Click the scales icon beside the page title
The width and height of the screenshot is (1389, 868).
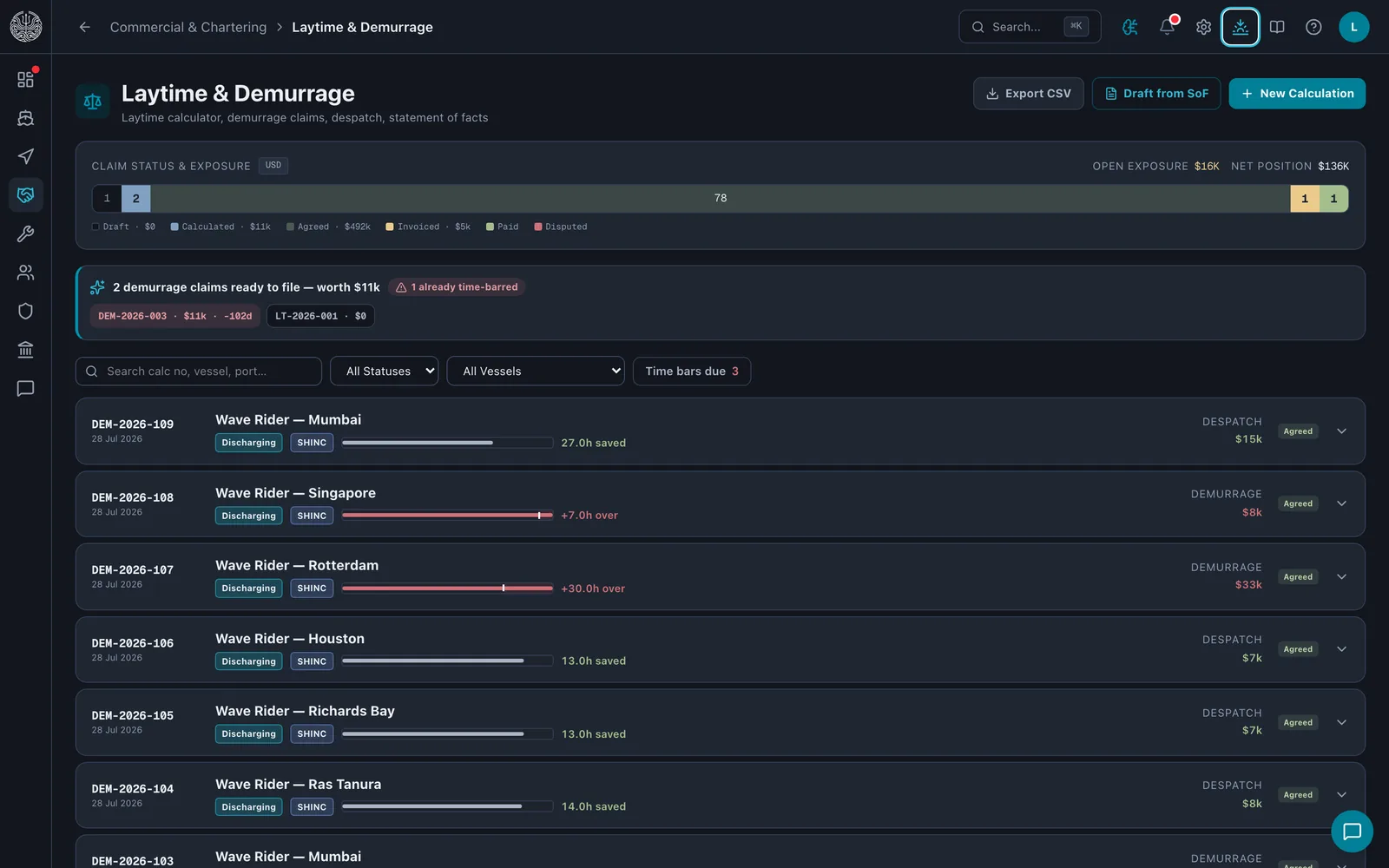pos(93,102)
